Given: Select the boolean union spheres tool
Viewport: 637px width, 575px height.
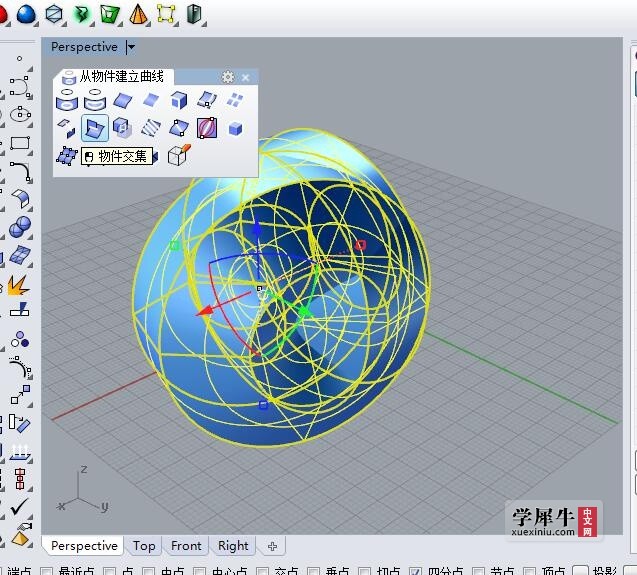Looking at the screenshot, I should [20, 227].
